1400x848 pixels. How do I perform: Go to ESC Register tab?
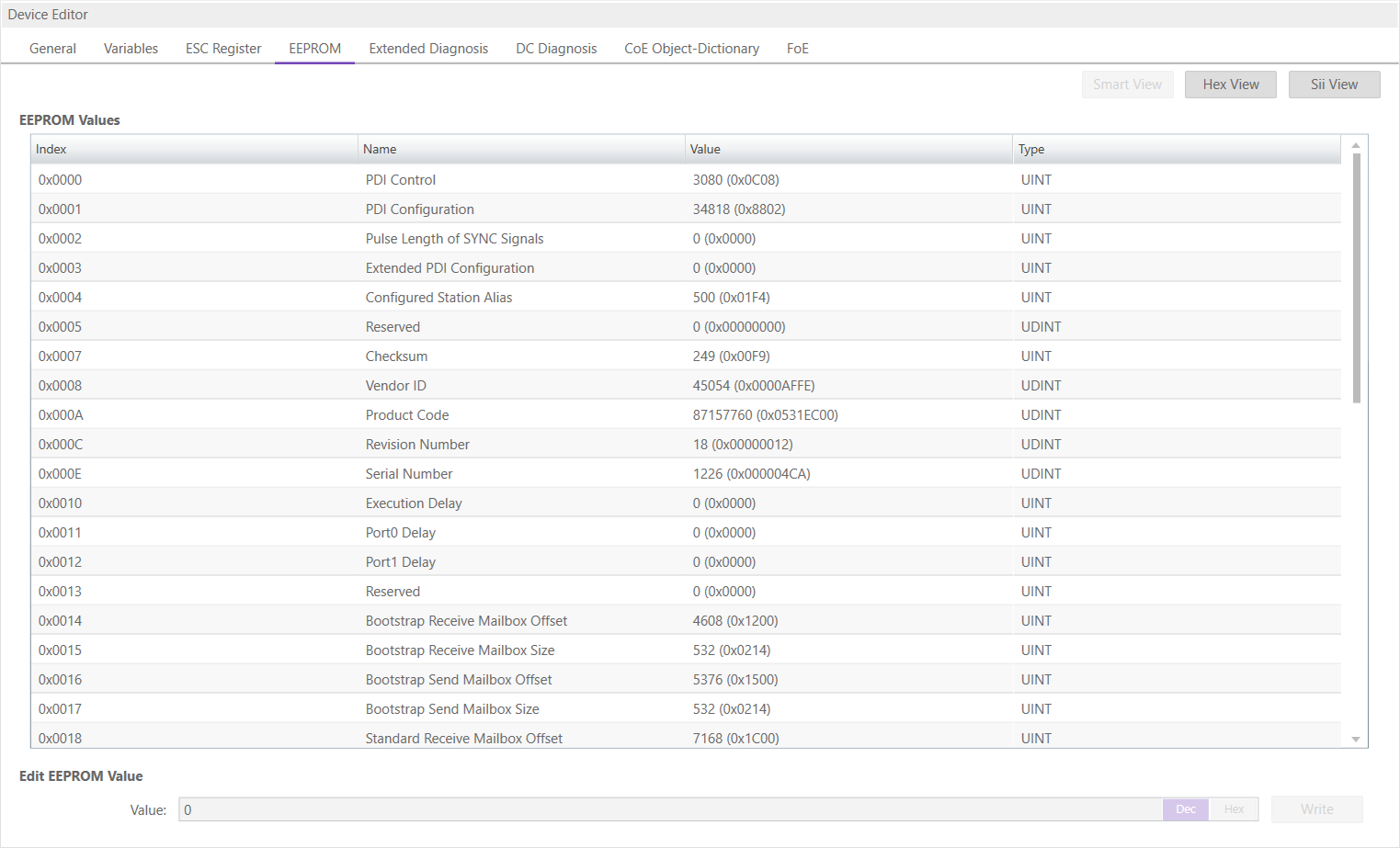pyautogui.click(x=223, y=49)
